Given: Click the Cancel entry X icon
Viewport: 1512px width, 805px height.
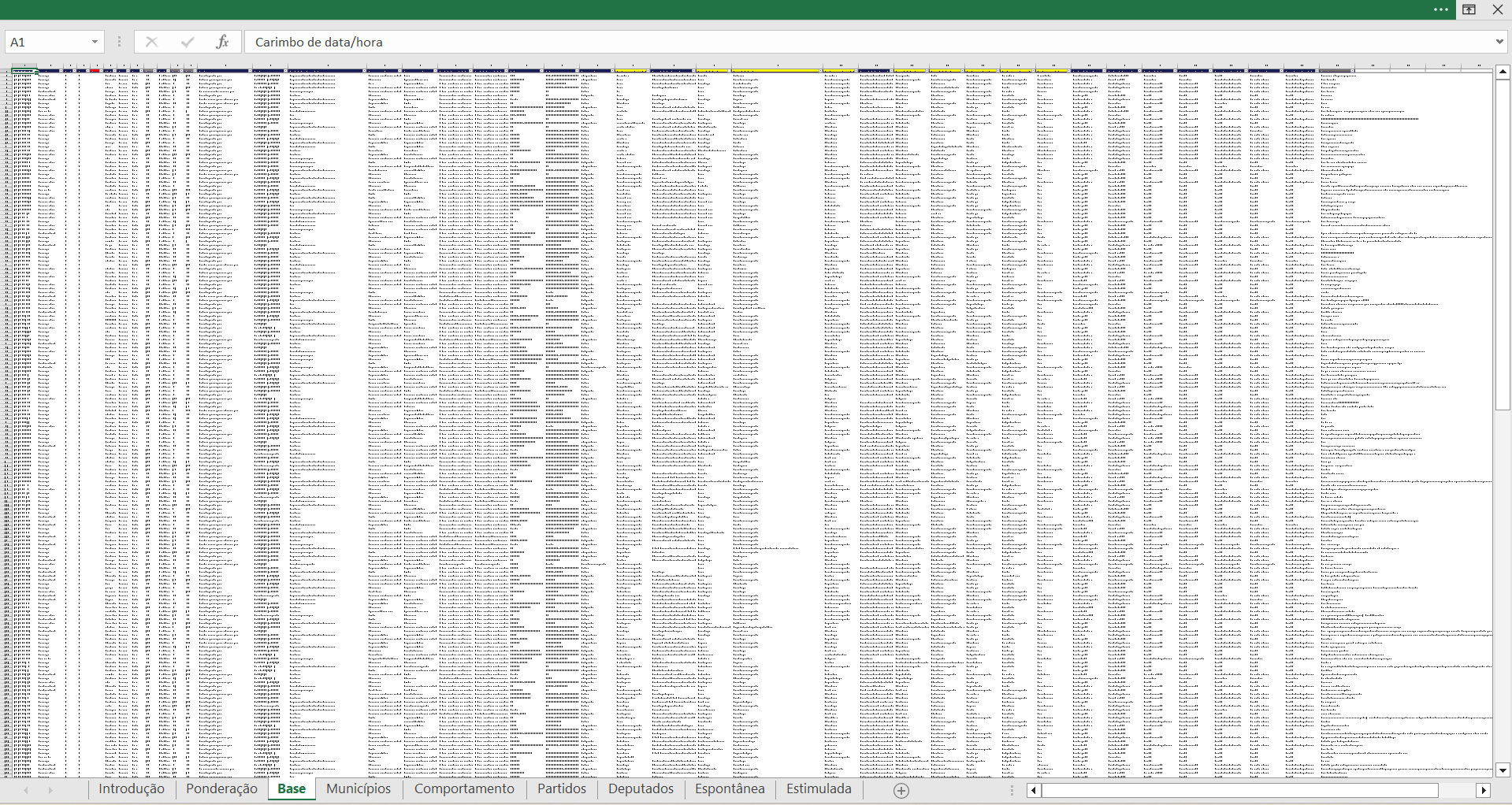Looking at the screenshot, I should 151,42.
